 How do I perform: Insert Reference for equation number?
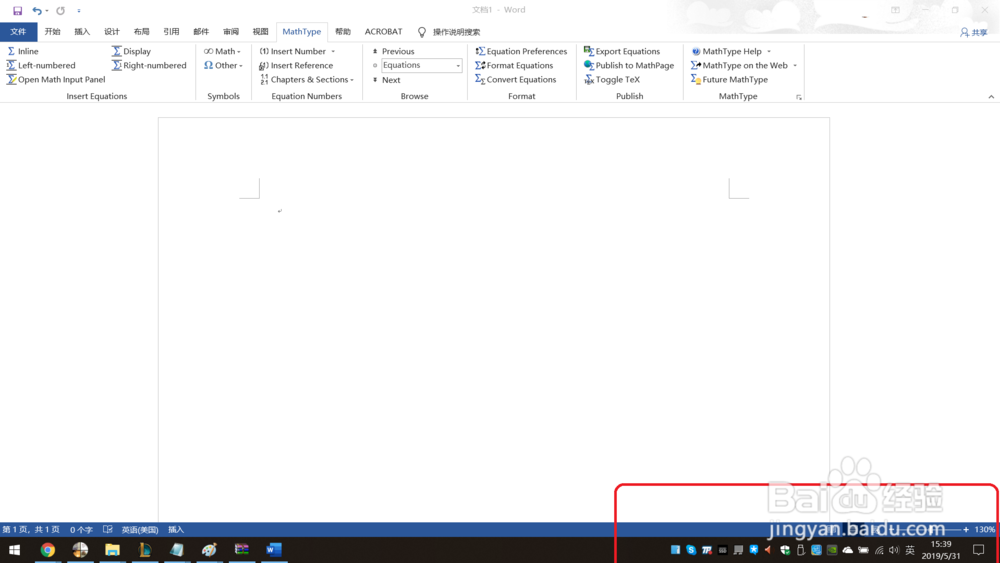tap(296, 65)
